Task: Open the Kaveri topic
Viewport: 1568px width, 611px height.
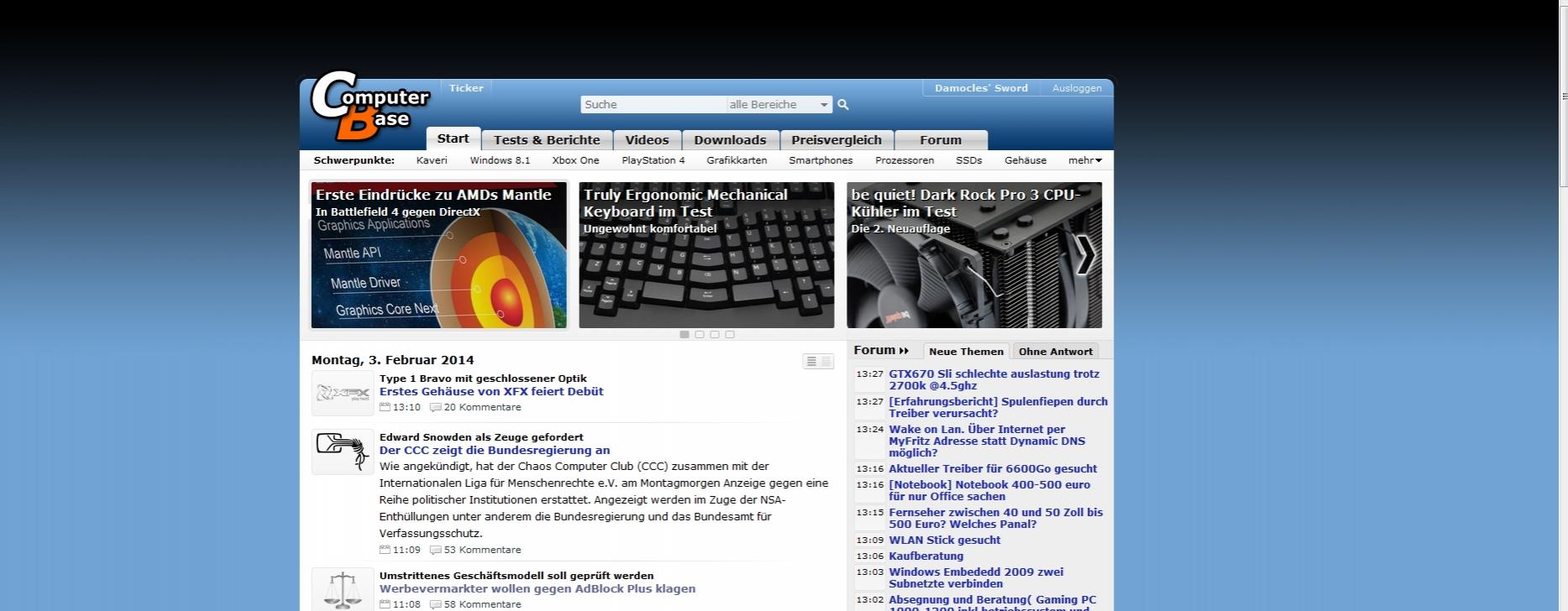Action: click(x=432, y=160)
